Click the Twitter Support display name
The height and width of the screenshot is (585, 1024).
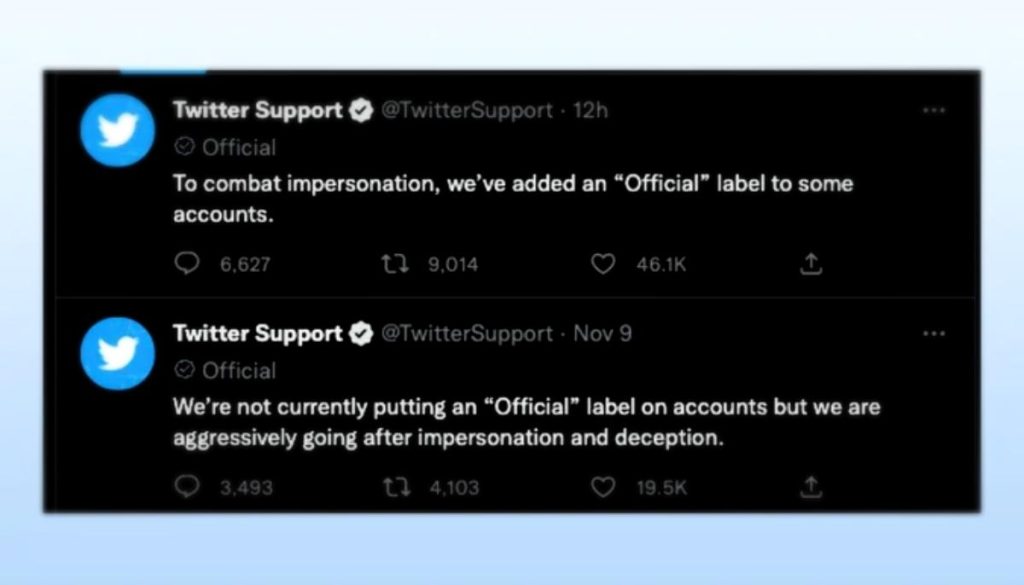coord(258,110)
